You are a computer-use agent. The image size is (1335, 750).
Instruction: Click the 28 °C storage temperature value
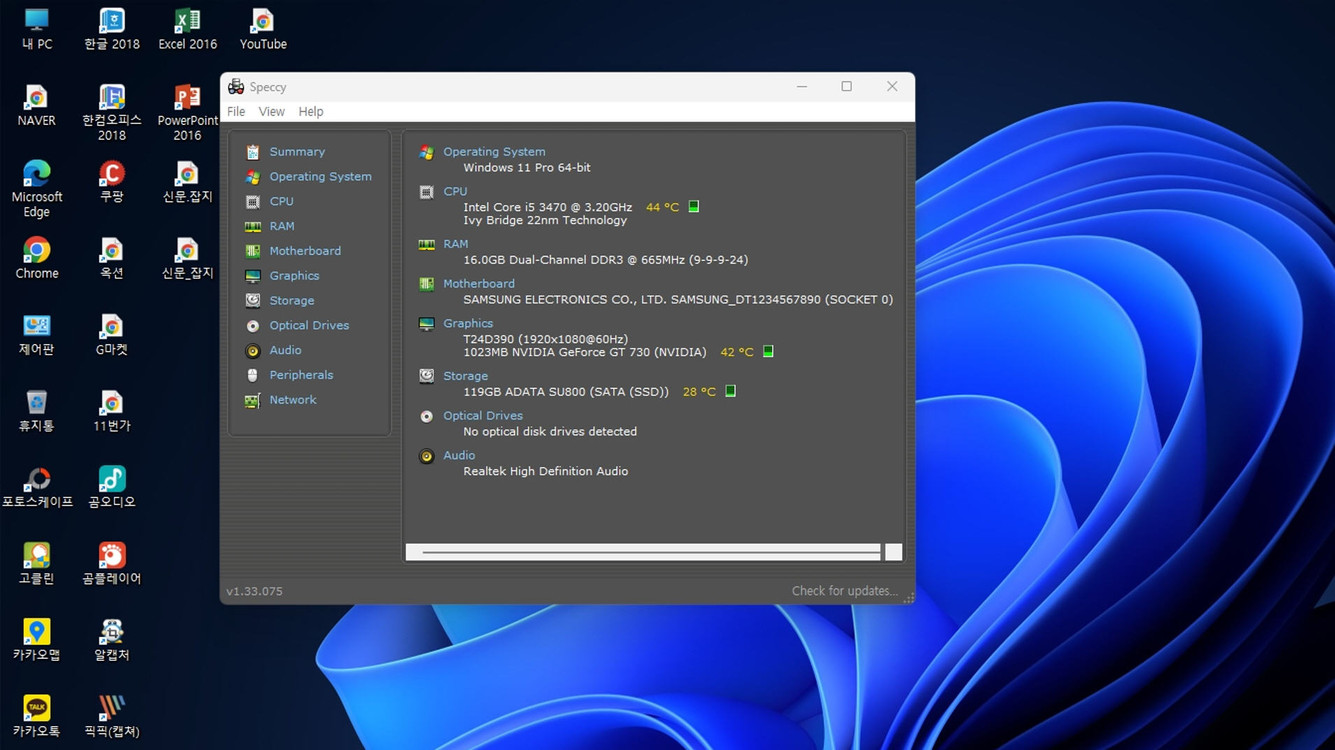click(x=699, y=392)
